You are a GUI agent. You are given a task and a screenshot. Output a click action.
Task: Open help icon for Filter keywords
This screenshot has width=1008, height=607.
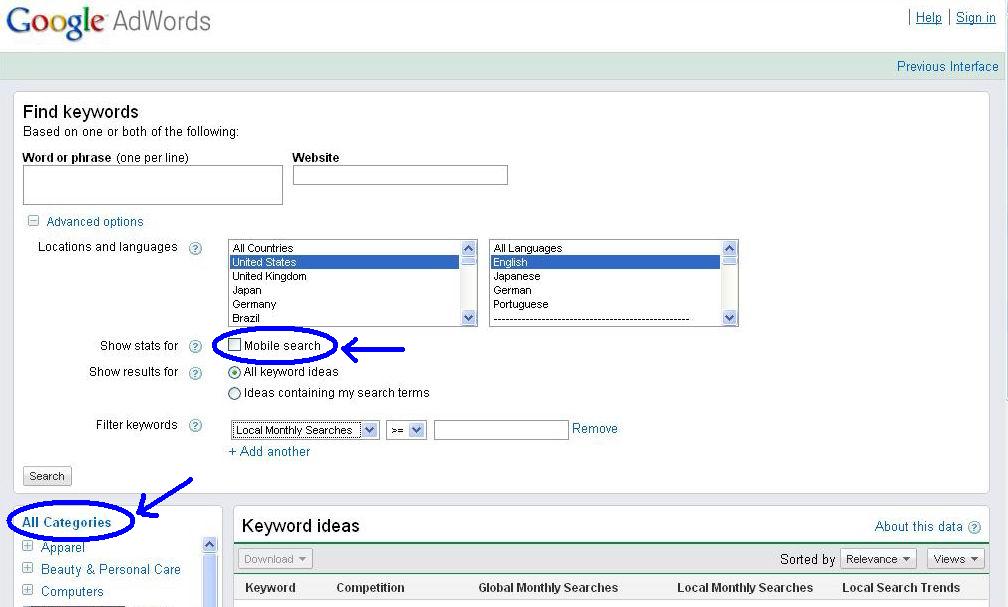pyautogui.click(x=195, y=425)
